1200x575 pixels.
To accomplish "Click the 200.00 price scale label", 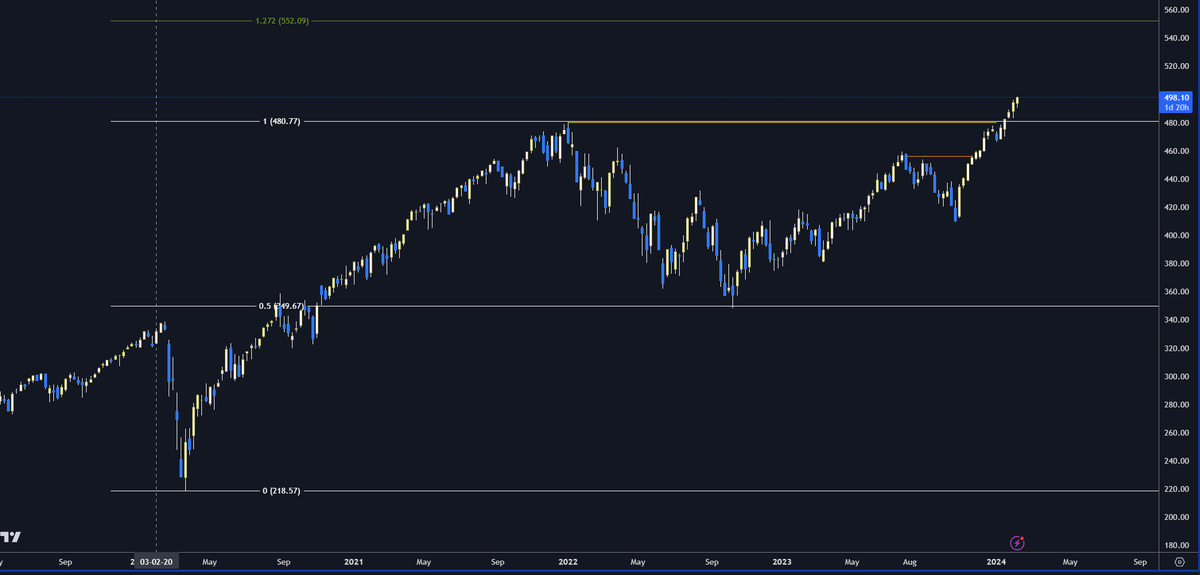I will pyautogui.click(x=1175, y=517).
